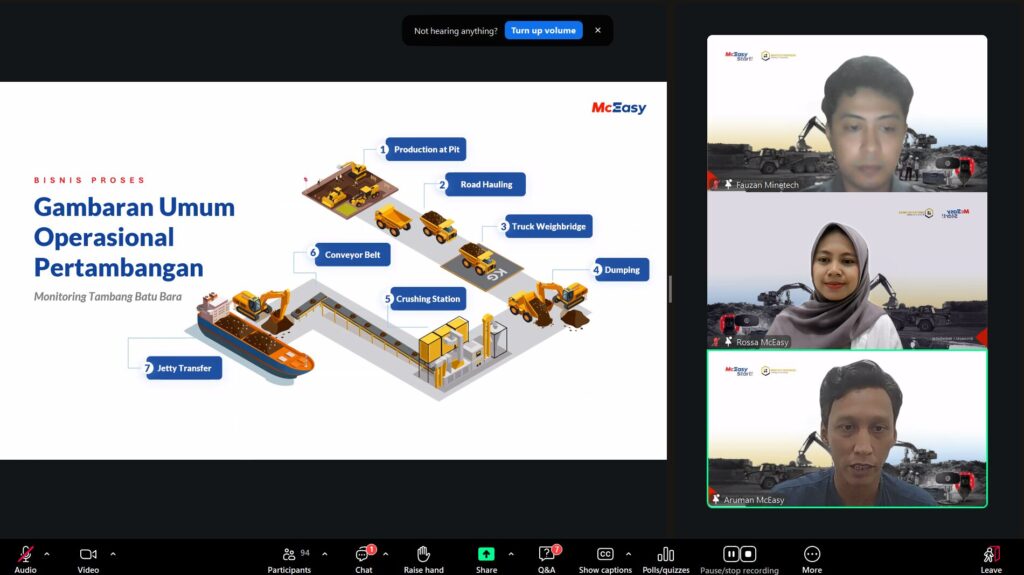The image size is (1024, 575).
Task: Click the panel divider handle beside video tiles
Action: pos(670,289)
